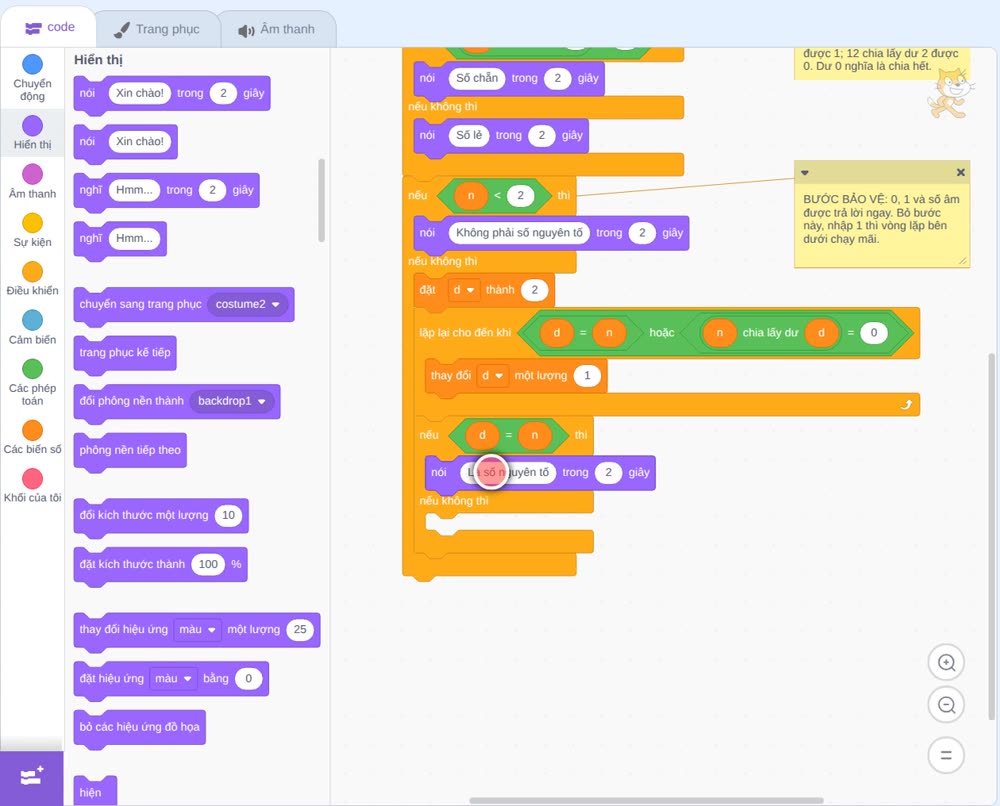Expand the màu dropdown in thay đổi hiệu ứng

pos(197,629)
